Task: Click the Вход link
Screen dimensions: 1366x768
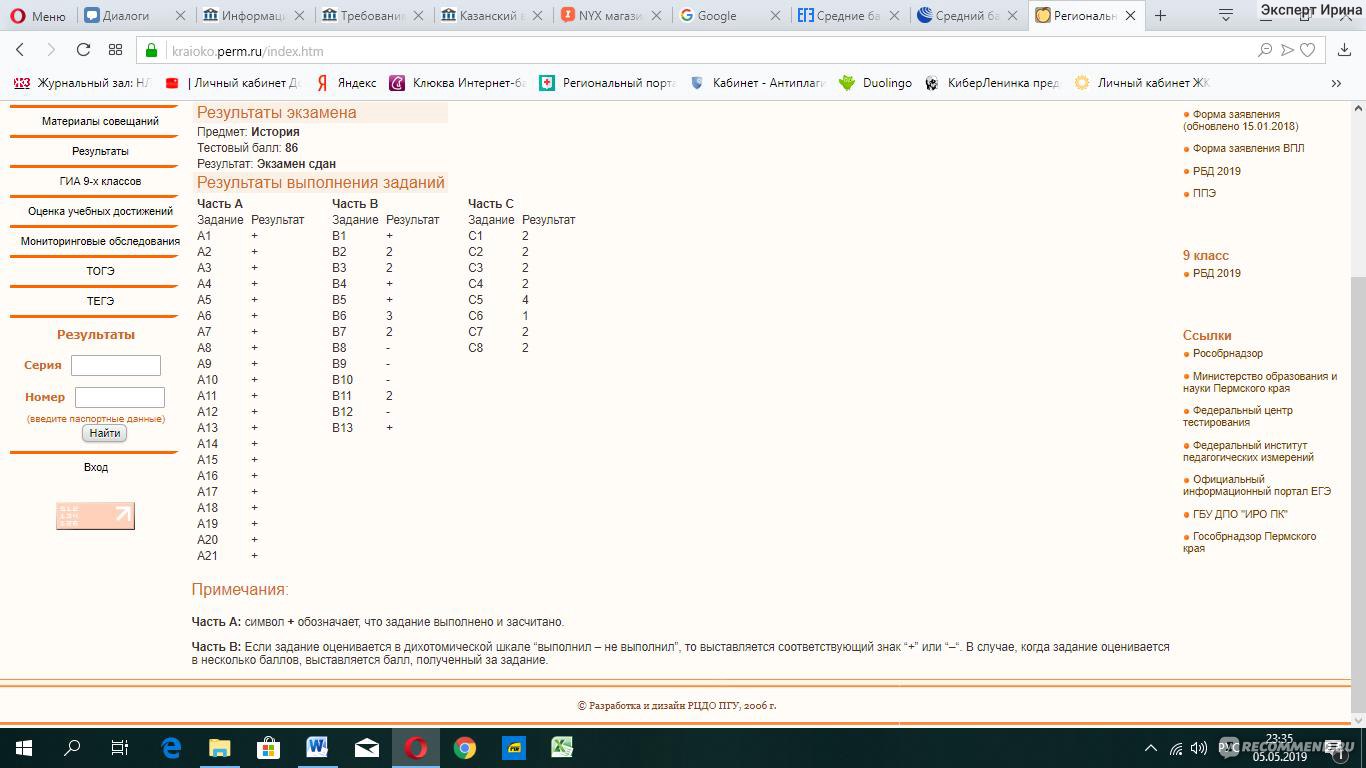Action: click(x=96, y=467)
